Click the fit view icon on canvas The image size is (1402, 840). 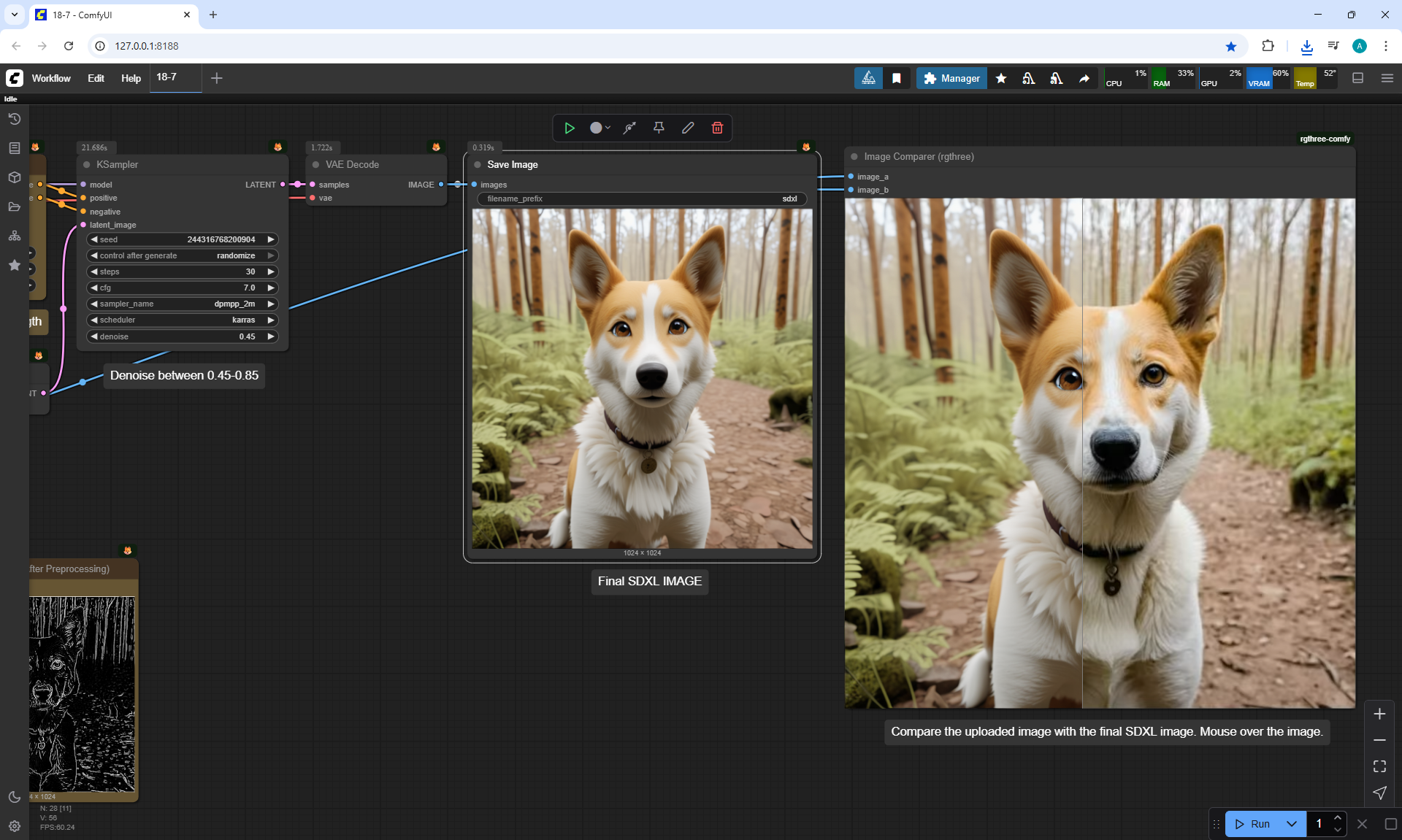coord(1379,766)
